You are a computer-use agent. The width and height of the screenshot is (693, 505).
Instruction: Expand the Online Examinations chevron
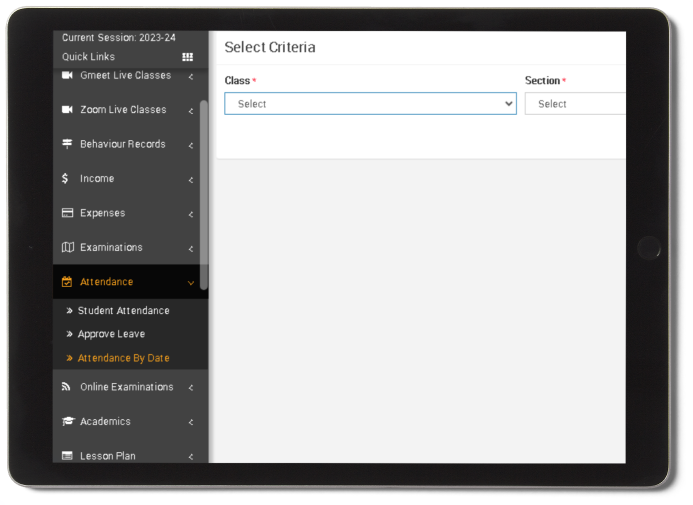[191, 388]
